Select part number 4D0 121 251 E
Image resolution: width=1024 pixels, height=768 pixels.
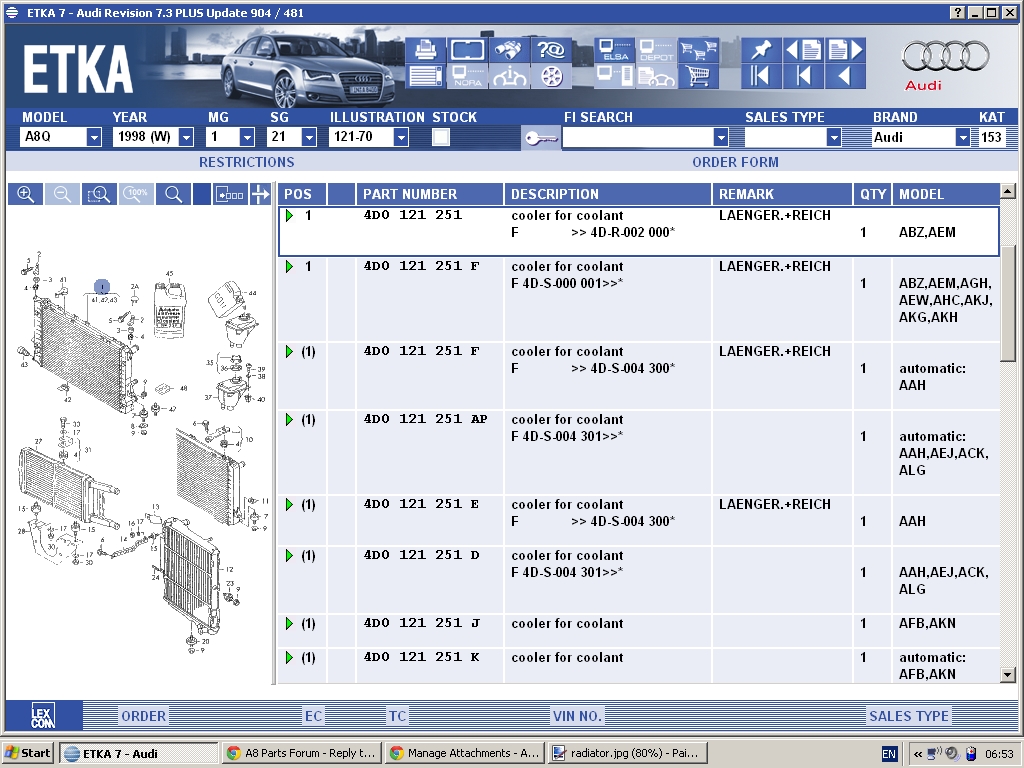click(x=421, y=504)
